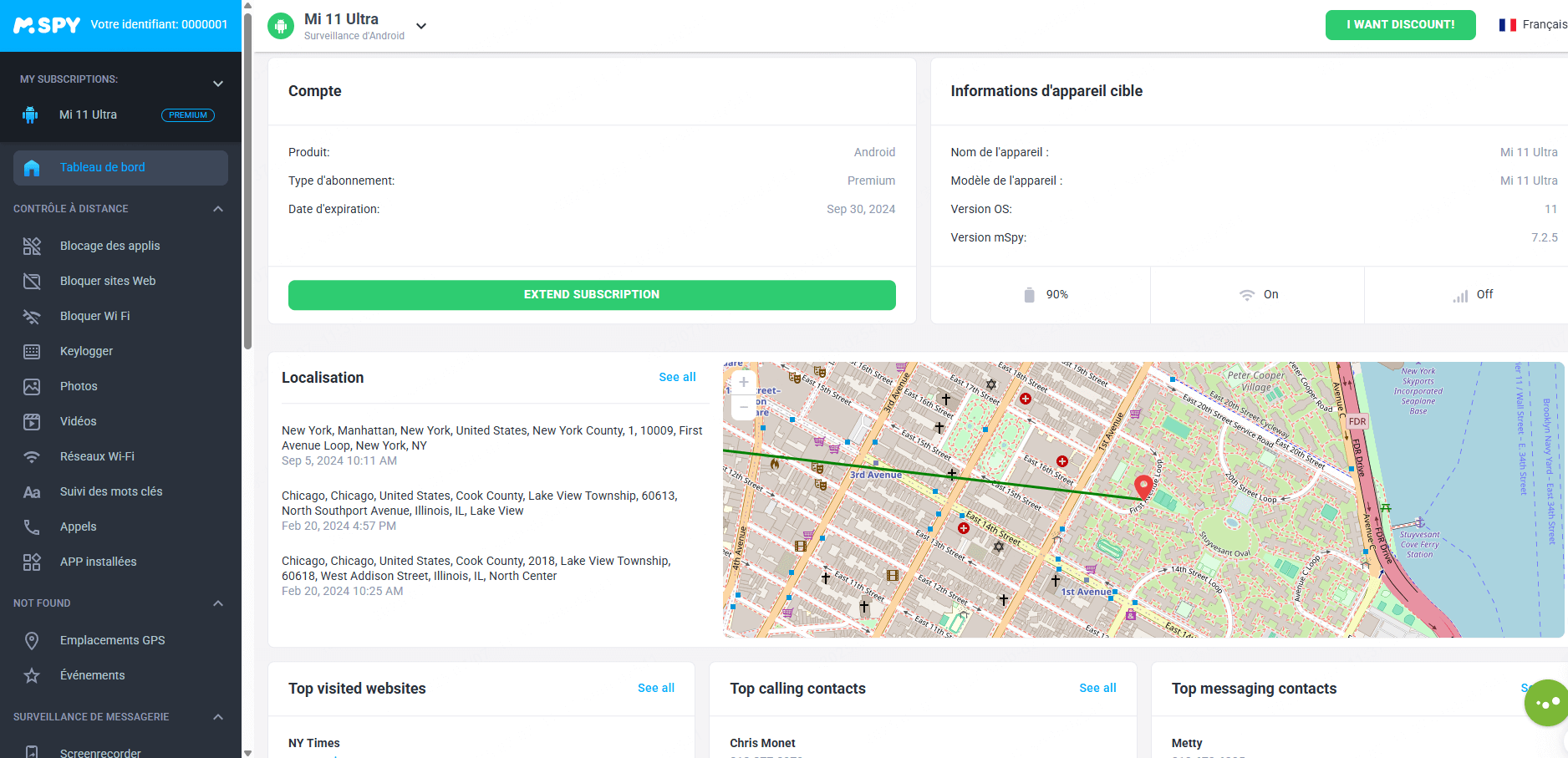The height and width of the screenshot is (758, 1568).
Task: Click the Blocage des applis icon
Action: [x=32, y=246]
